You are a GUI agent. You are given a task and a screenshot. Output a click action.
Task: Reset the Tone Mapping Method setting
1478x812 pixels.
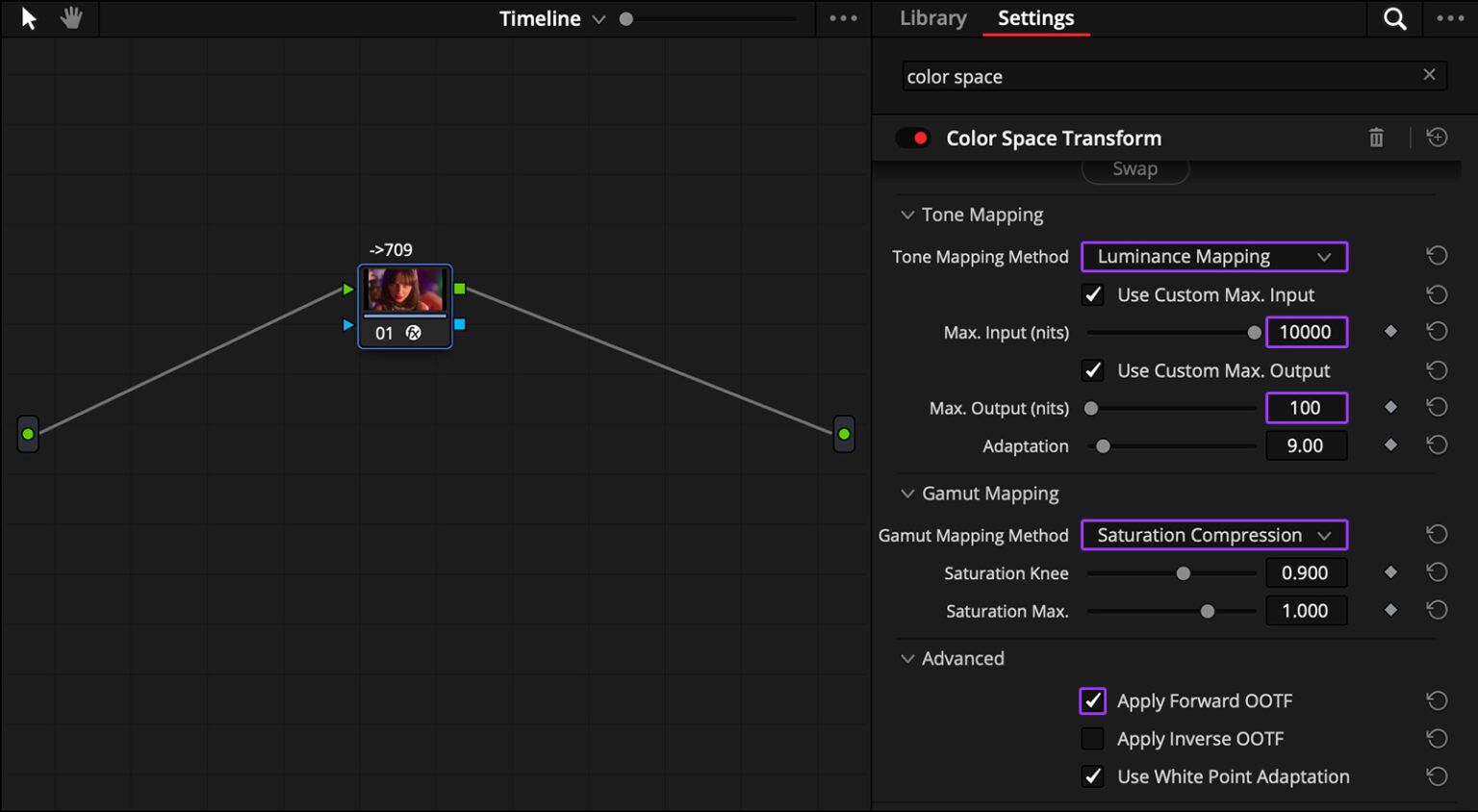[x=1437, y=255]
